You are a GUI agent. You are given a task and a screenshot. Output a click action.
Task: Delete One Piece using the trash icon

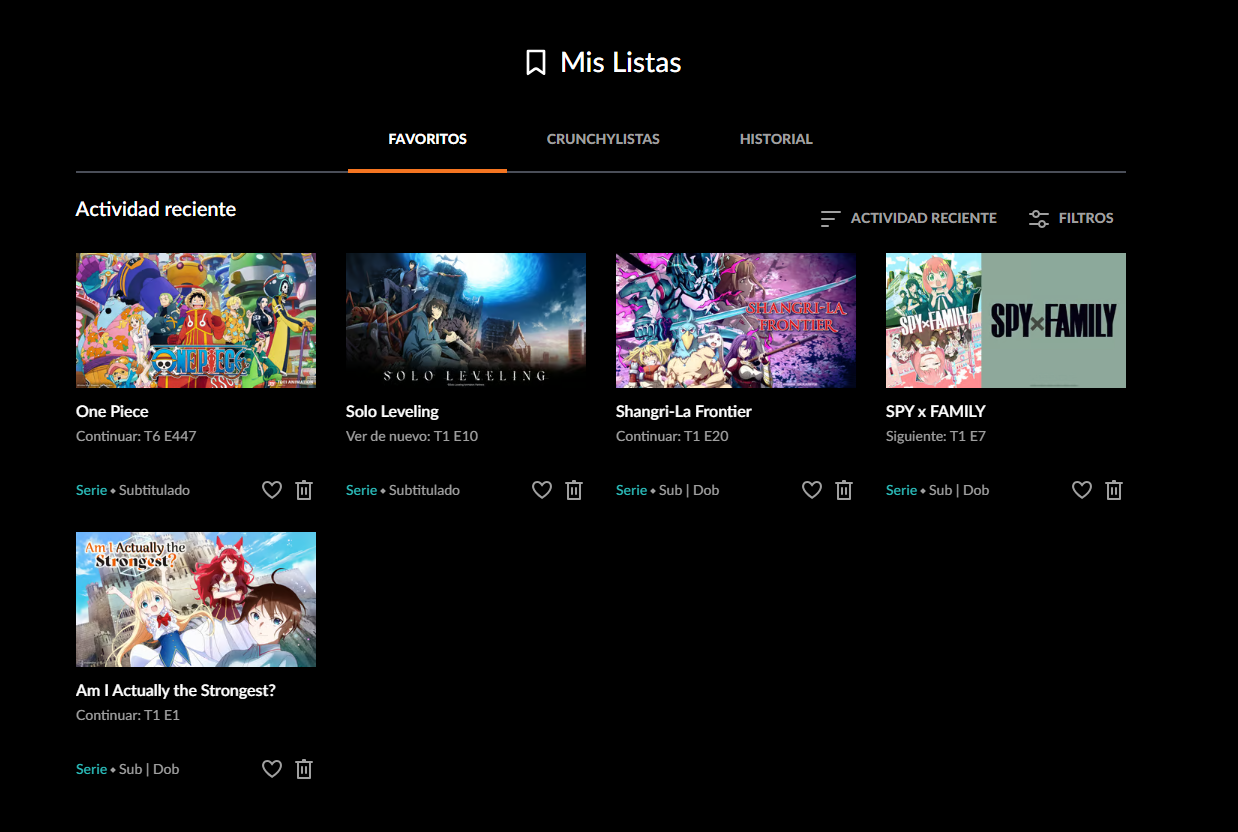304,490
